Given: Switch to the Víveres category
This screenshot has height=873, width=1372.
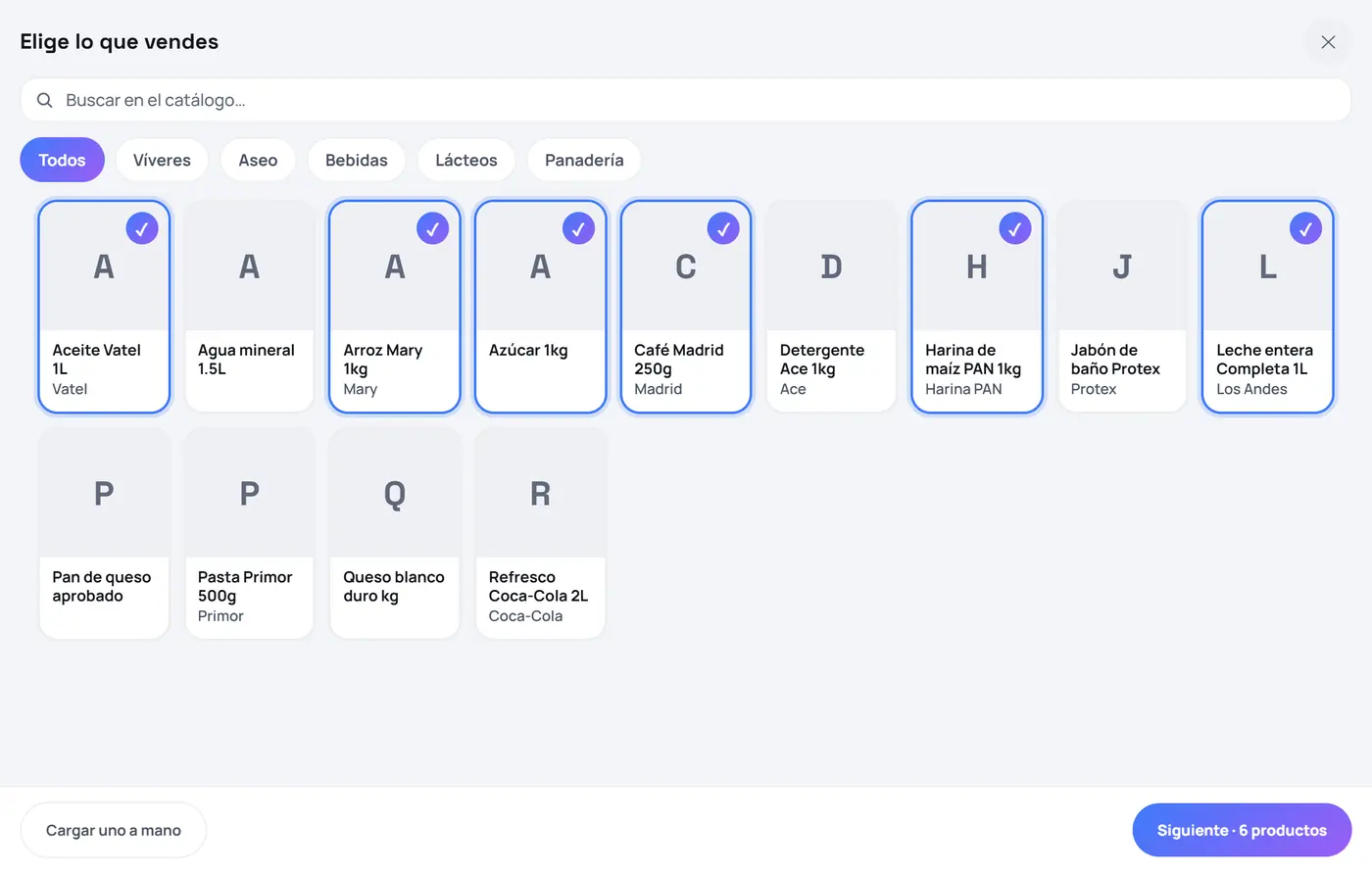Looking at the screenshot, I should 162,160.
